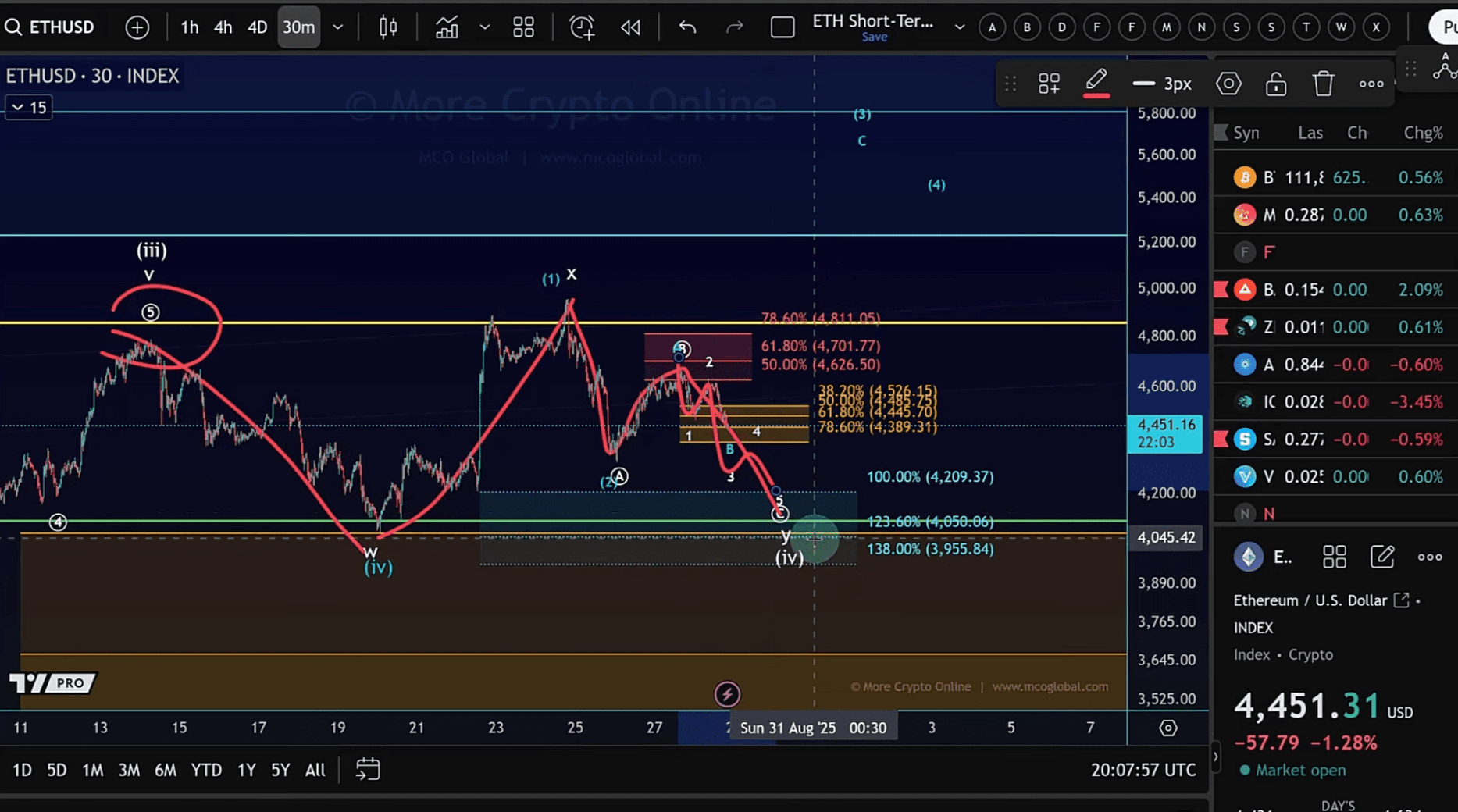The height and width of the screenshot is (812, 1458).
Task: Switch to the 4D timeframe
Action: pos(258,27)
